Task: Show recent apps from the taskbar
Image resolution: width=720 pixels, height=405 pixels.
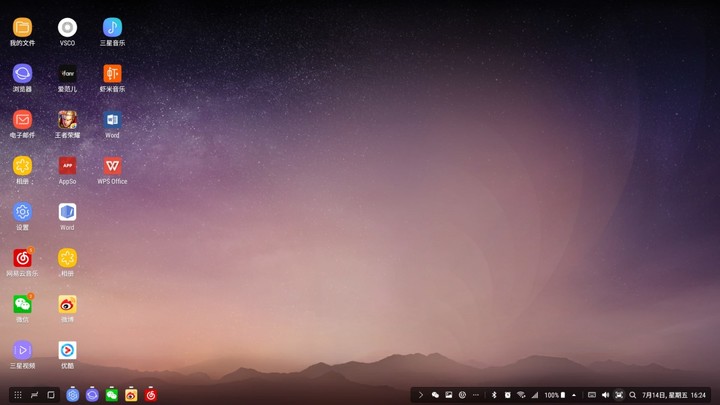Action: point(34,395)
